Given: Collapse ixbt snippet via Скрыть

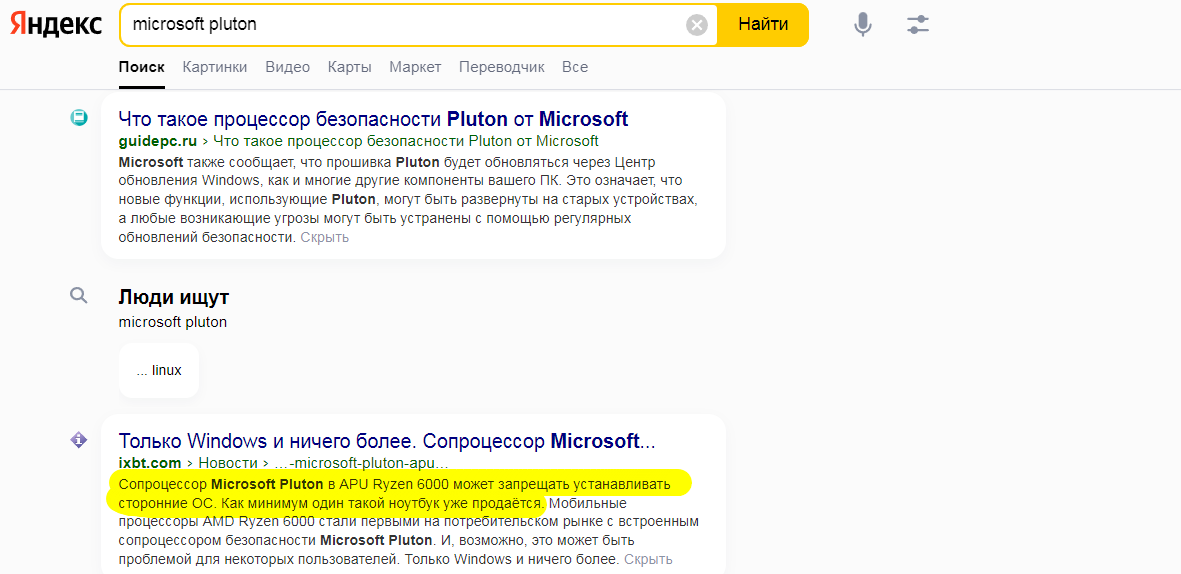Looking at the screenshot, I should click(648, 559).
